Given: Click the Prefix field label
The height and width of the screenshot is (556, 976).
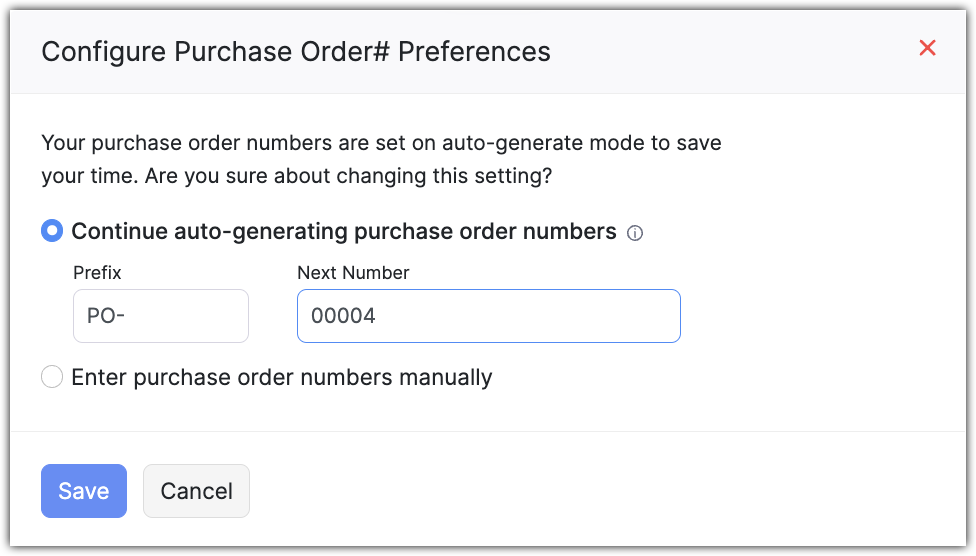Looking at the screenshot, I should (x=97, y=272).
